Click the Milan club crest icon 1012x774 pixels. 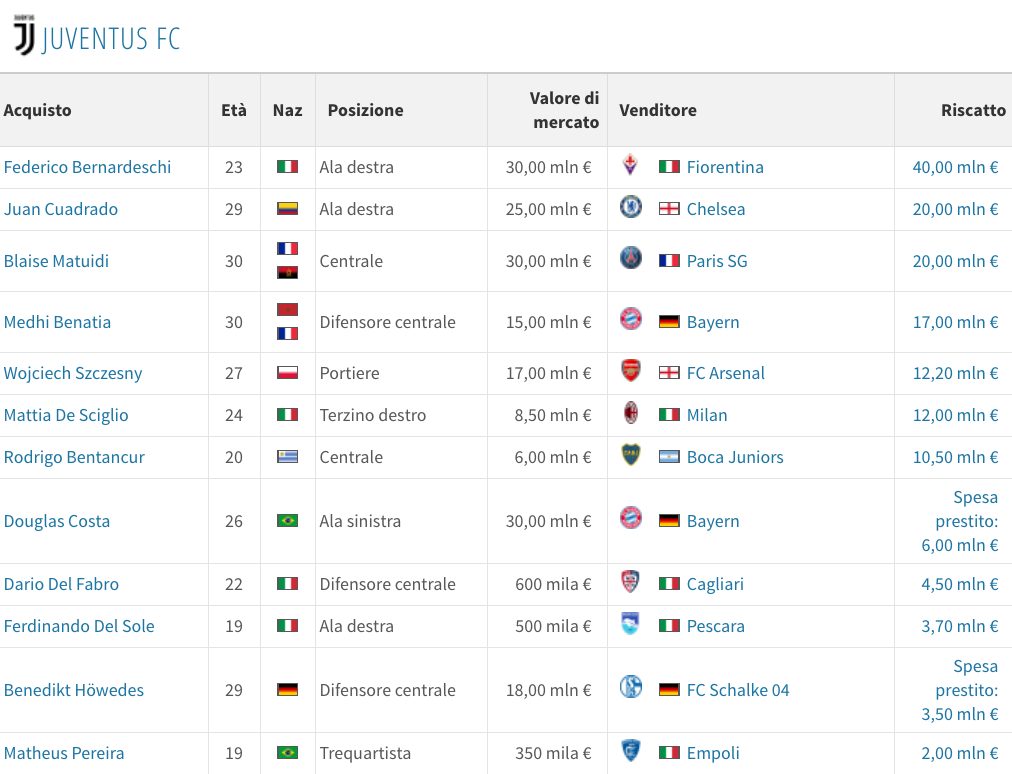pos(631,412)
